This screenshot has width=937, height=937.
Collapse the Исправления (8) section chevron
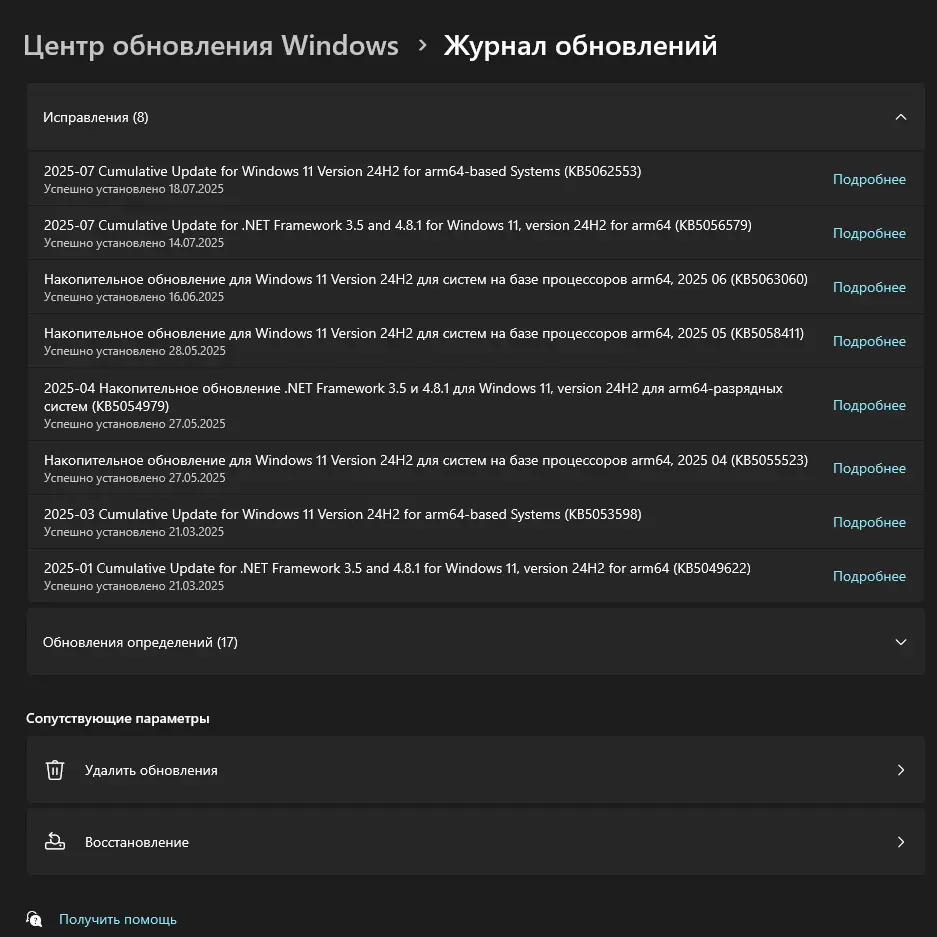tap(900, 117)
